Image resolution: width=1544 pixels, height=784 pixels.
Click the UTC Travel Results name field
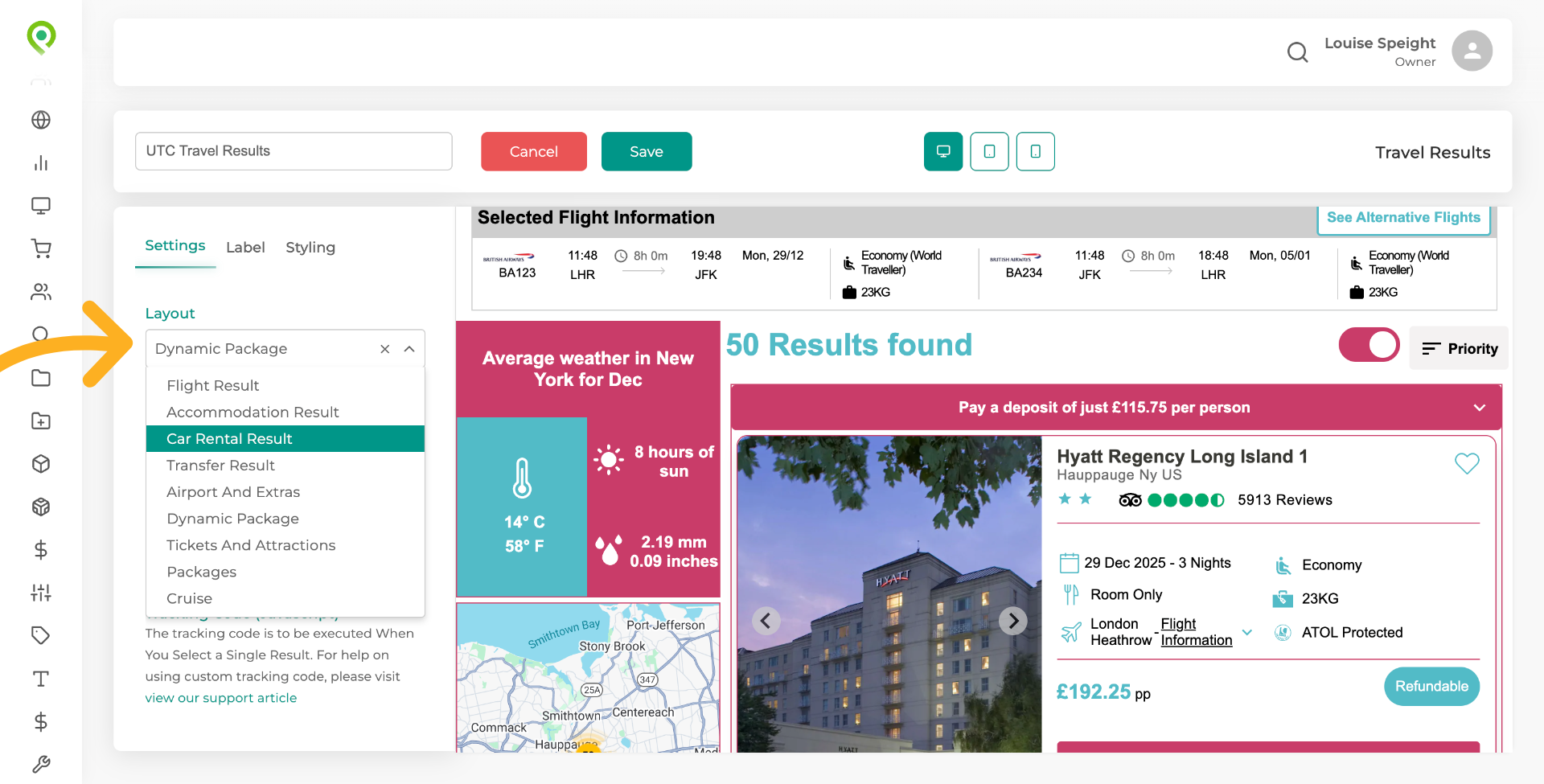coord(294,151)
